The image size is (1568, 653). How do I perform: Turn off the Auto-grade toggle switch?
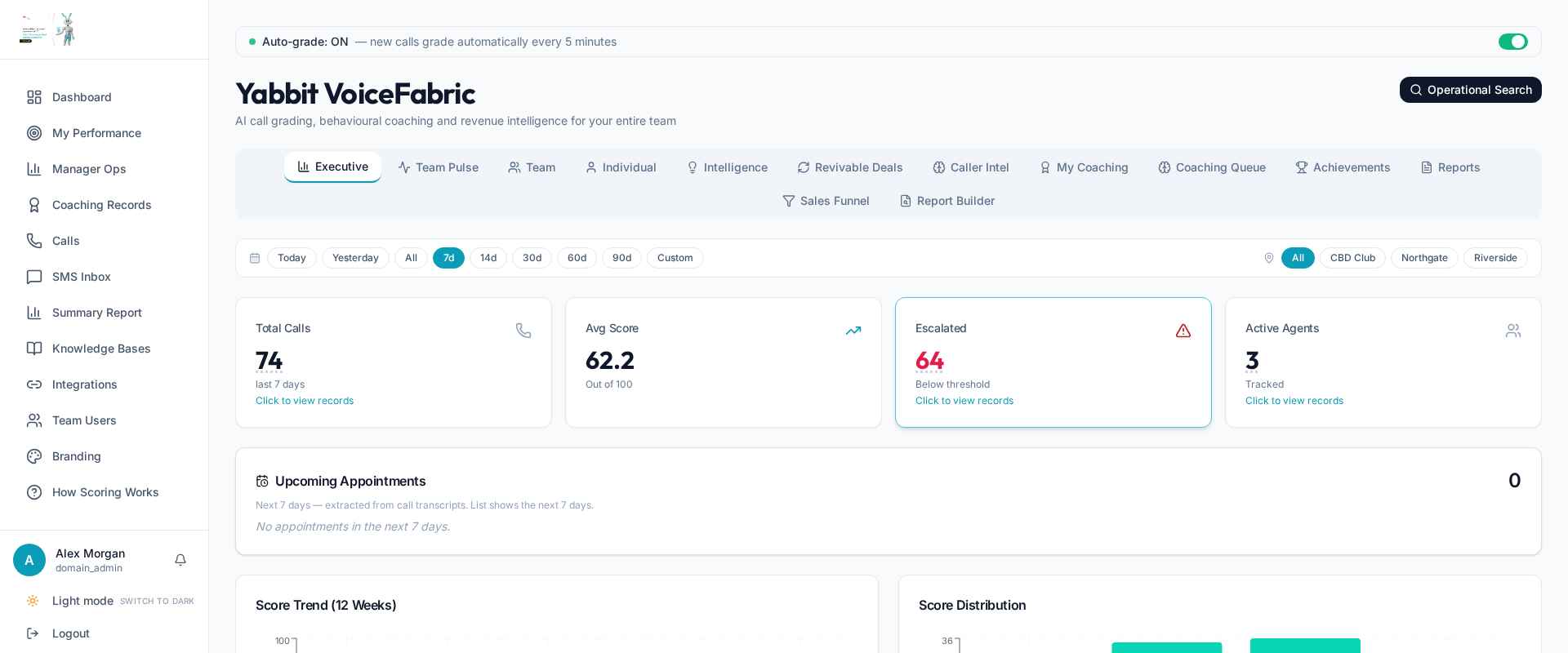pyautogui.click(x=1513, y=42)
